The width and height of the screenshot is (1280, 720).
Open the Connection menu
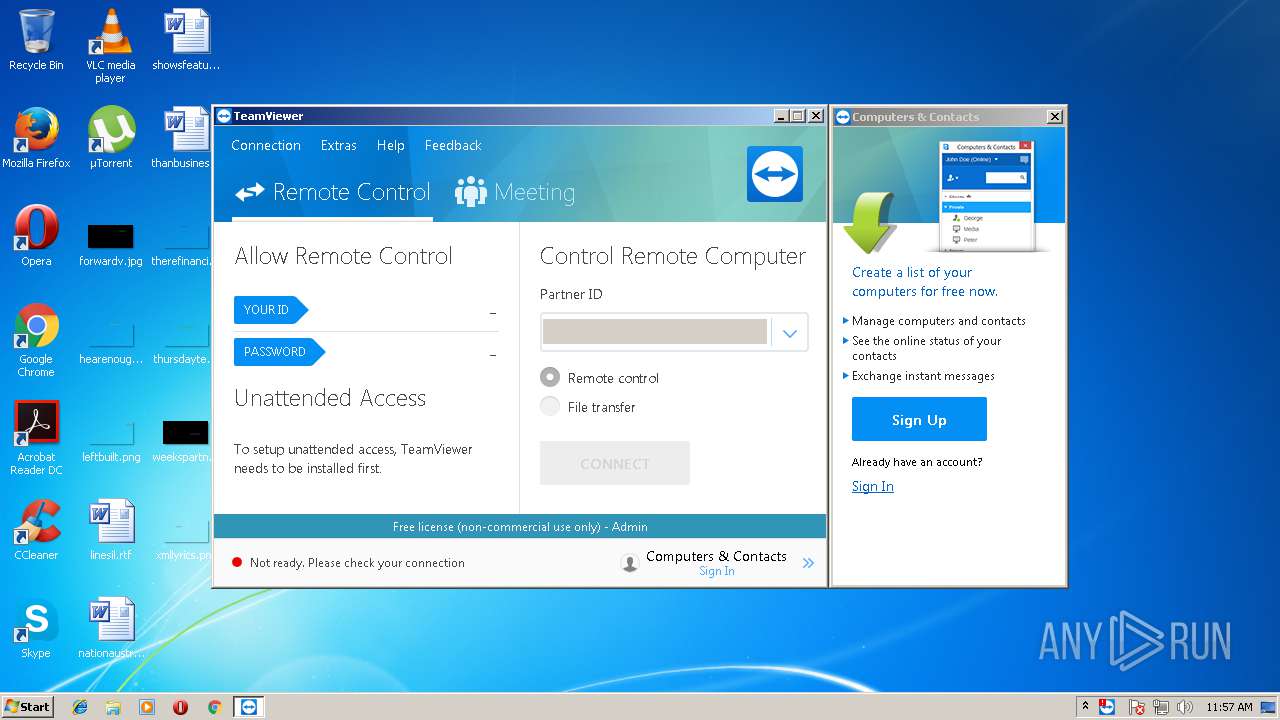266,146
